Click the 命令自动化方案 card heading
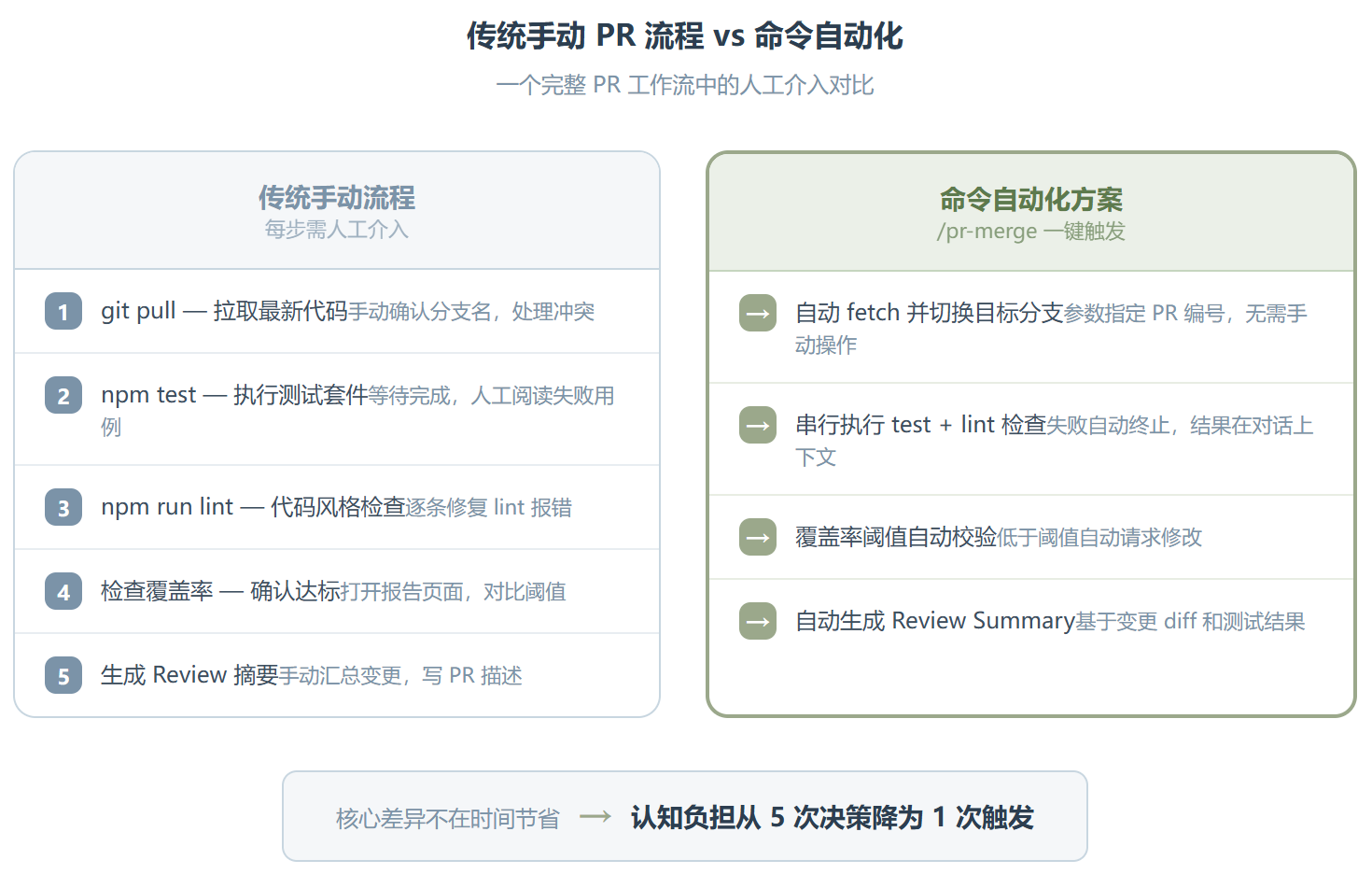The image size is (1372, 874). pos(1031,200)
